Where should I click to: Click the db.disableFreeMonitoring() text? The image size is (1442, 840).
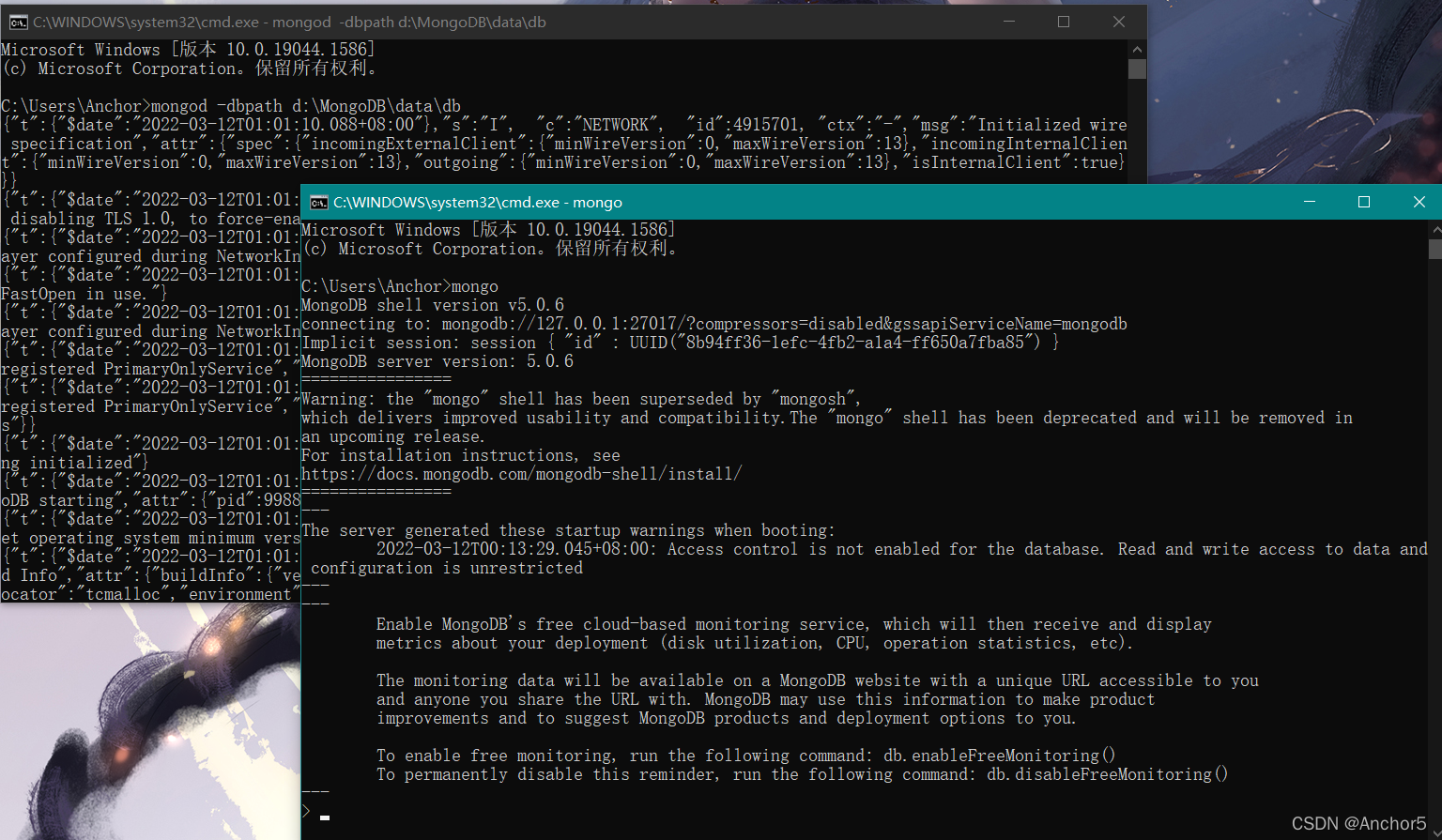[1108, 774]
